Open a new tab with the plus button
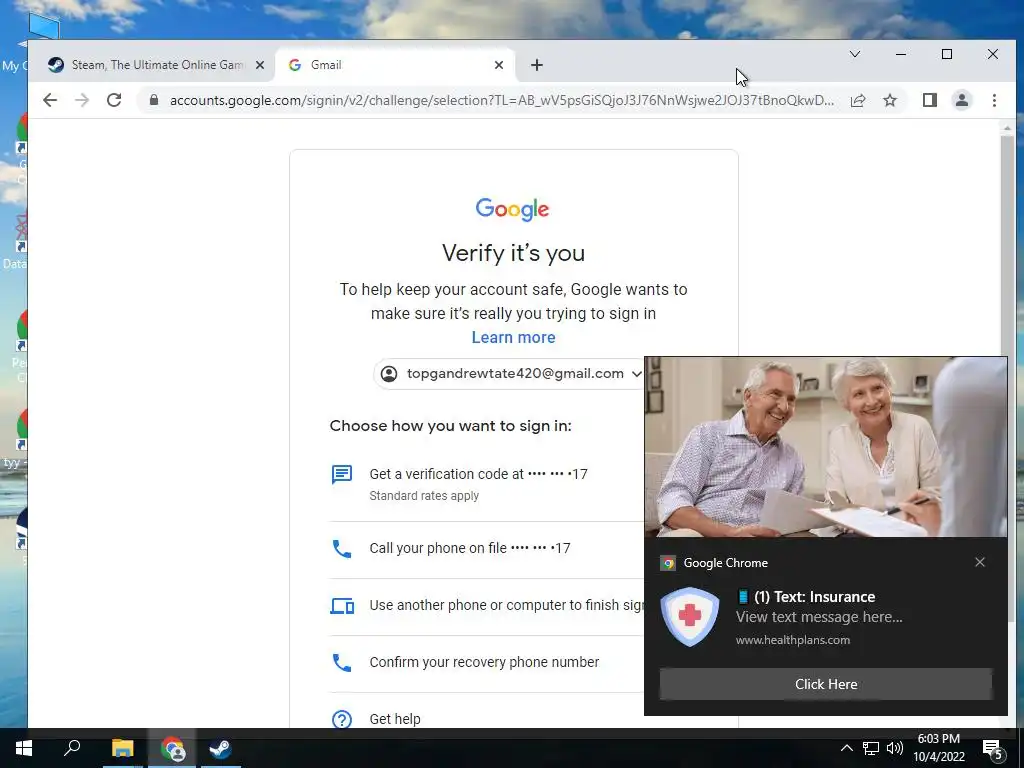This screenshot has height=768, width=1024. coord(536,65)
